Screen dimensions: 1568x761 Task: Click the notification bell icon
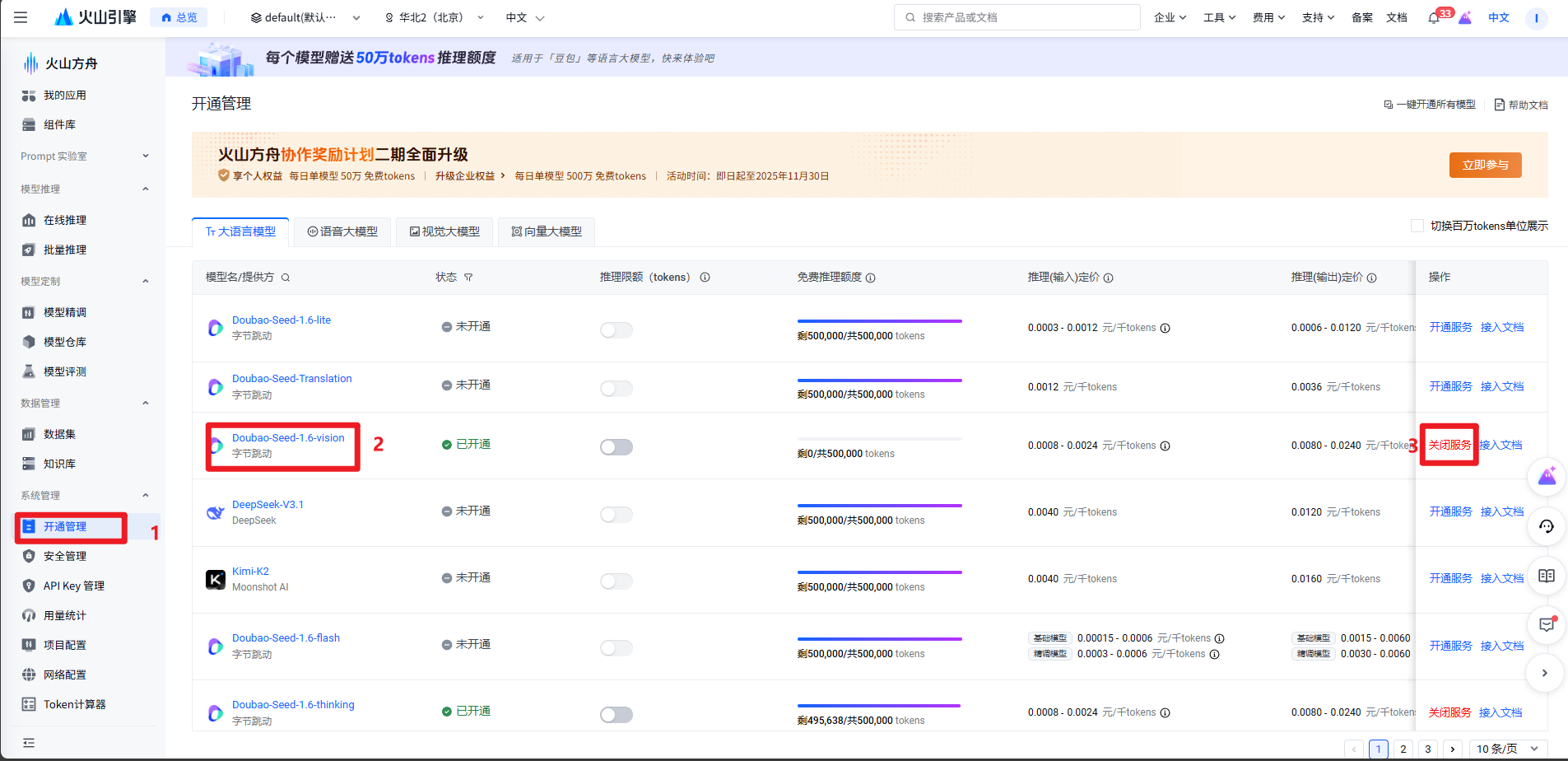click(1434, 17)
